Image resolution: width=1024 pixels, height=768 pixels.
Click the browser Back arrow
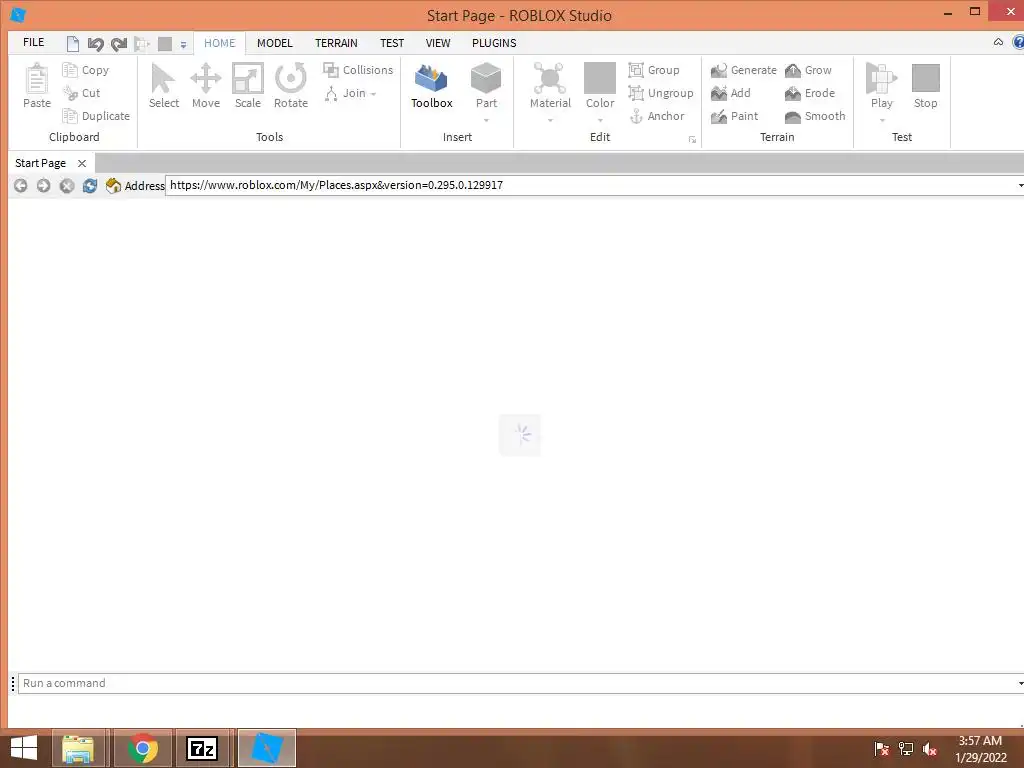pyautogui.click(x=20, y=186)
